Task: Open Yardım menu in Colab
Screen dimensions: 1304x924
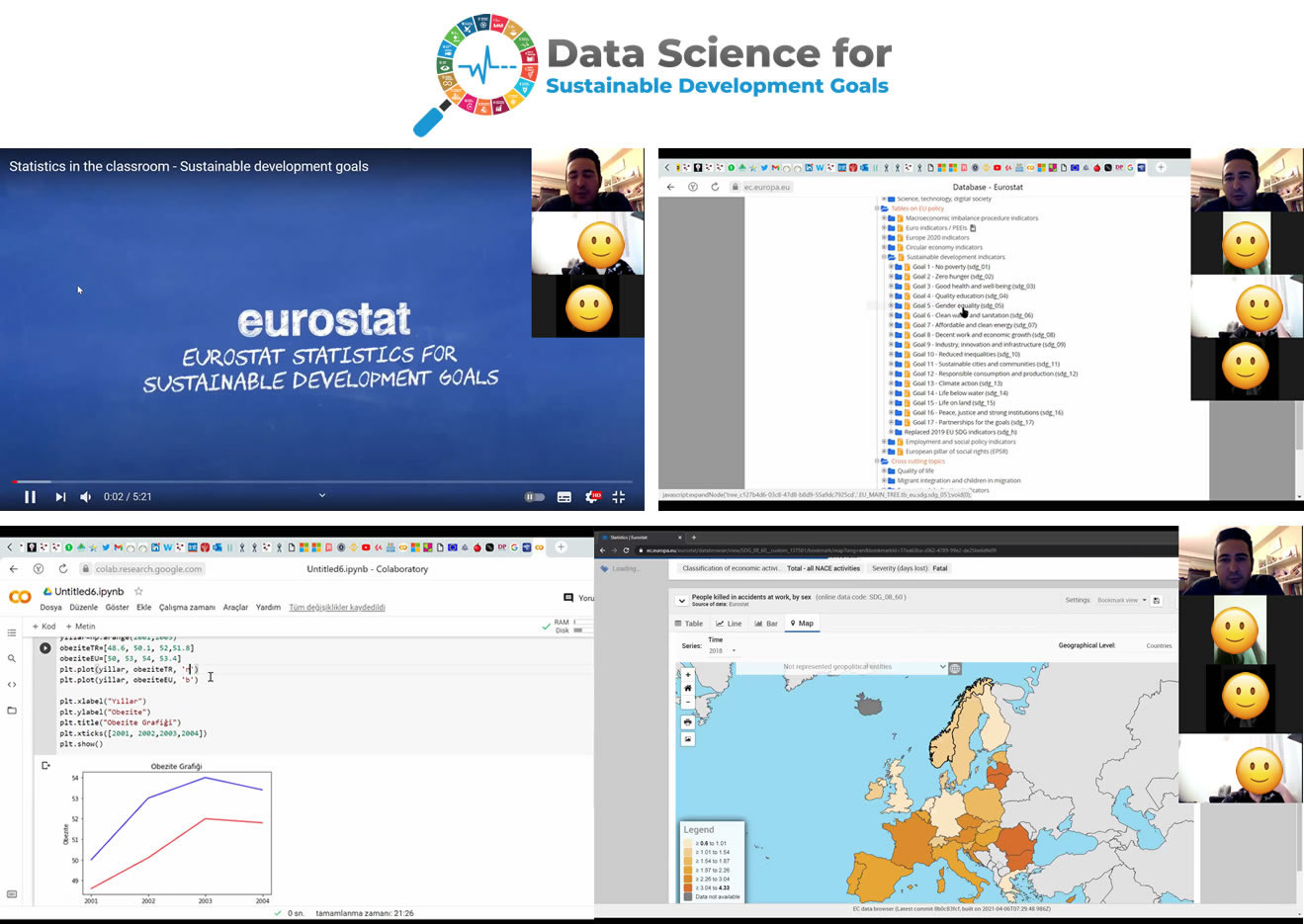Action: [268, 608]
